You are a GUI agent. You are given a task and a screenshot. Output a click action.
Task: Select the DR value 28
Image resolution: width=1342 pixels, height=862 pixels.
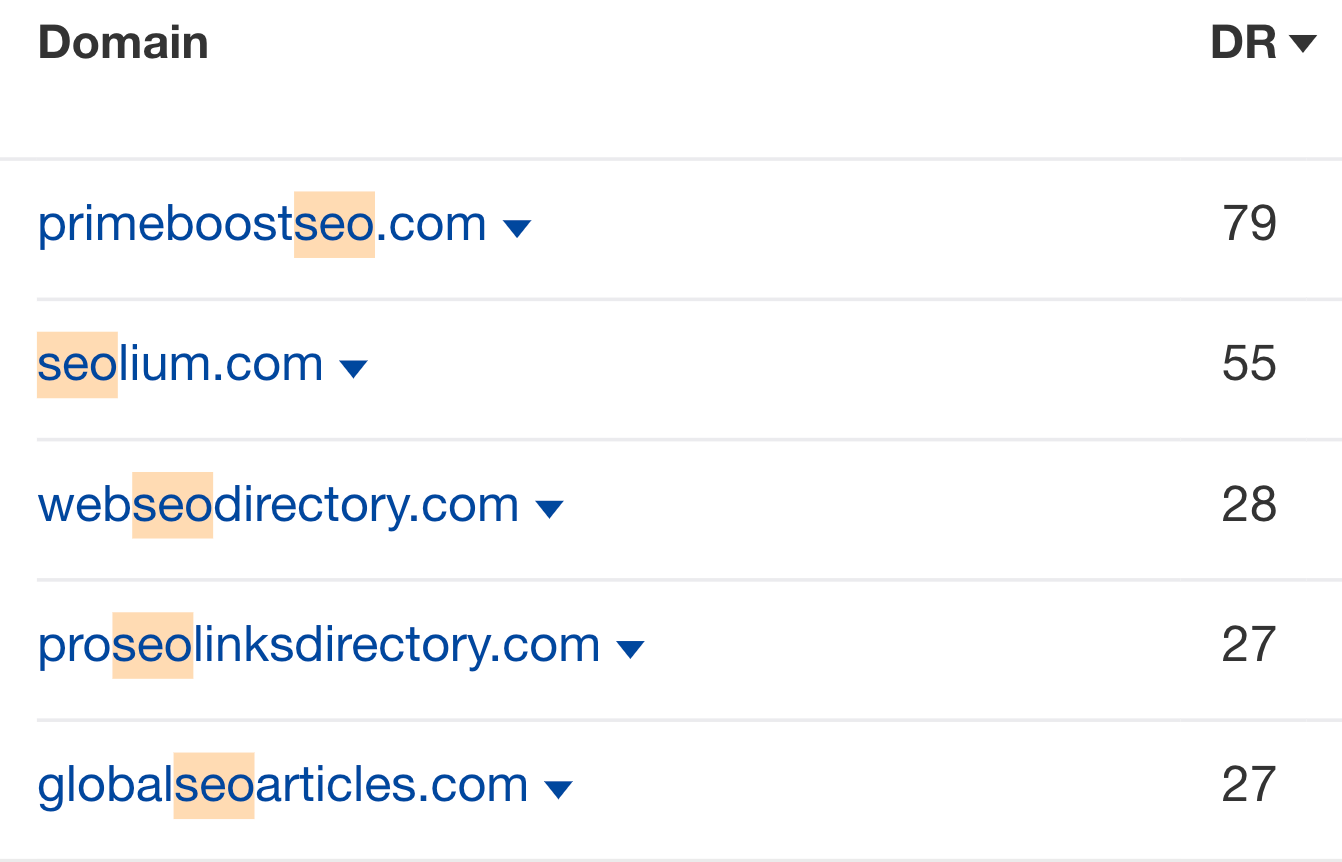point(1249,505)
